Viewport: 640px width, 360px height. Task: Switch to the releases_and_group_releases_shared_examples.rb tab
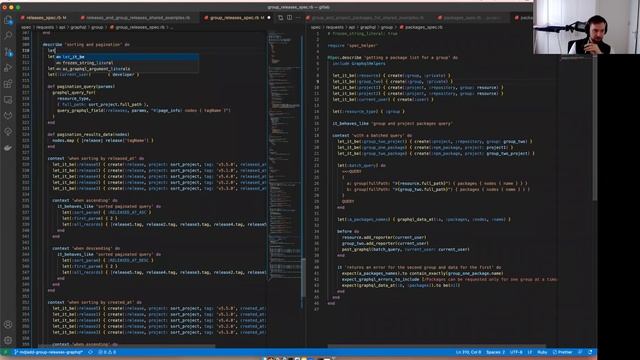135,18
